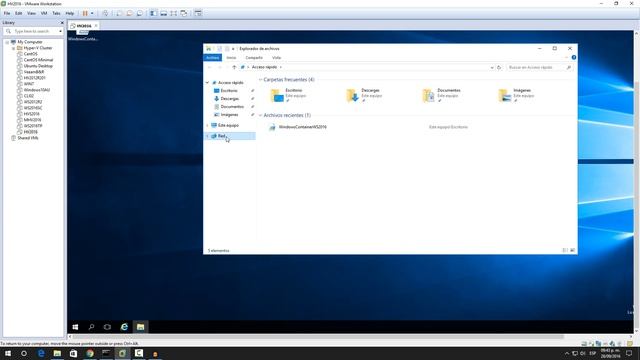Close the Library panel
Viewport: 640px width, 360px height.
[x=62, y=23]
